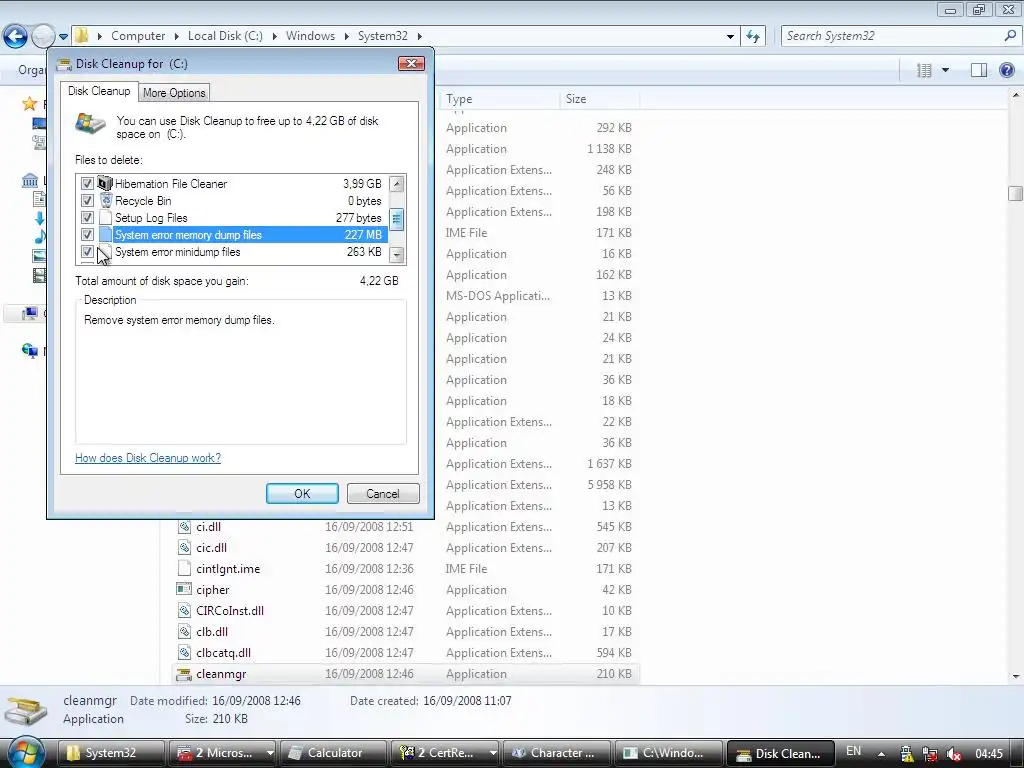This screenshot has width=1024, height=768.
Task: Cancel the Disk Cleanup dialog
Action: [x=383, y=494]
